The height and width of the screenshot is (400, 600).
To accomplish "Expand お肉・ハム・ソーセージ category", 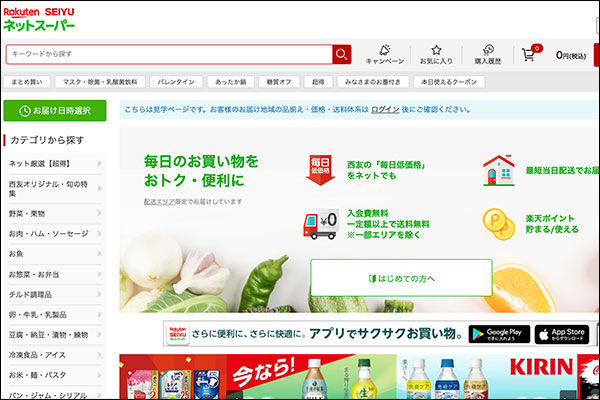I will pos(55,233).
